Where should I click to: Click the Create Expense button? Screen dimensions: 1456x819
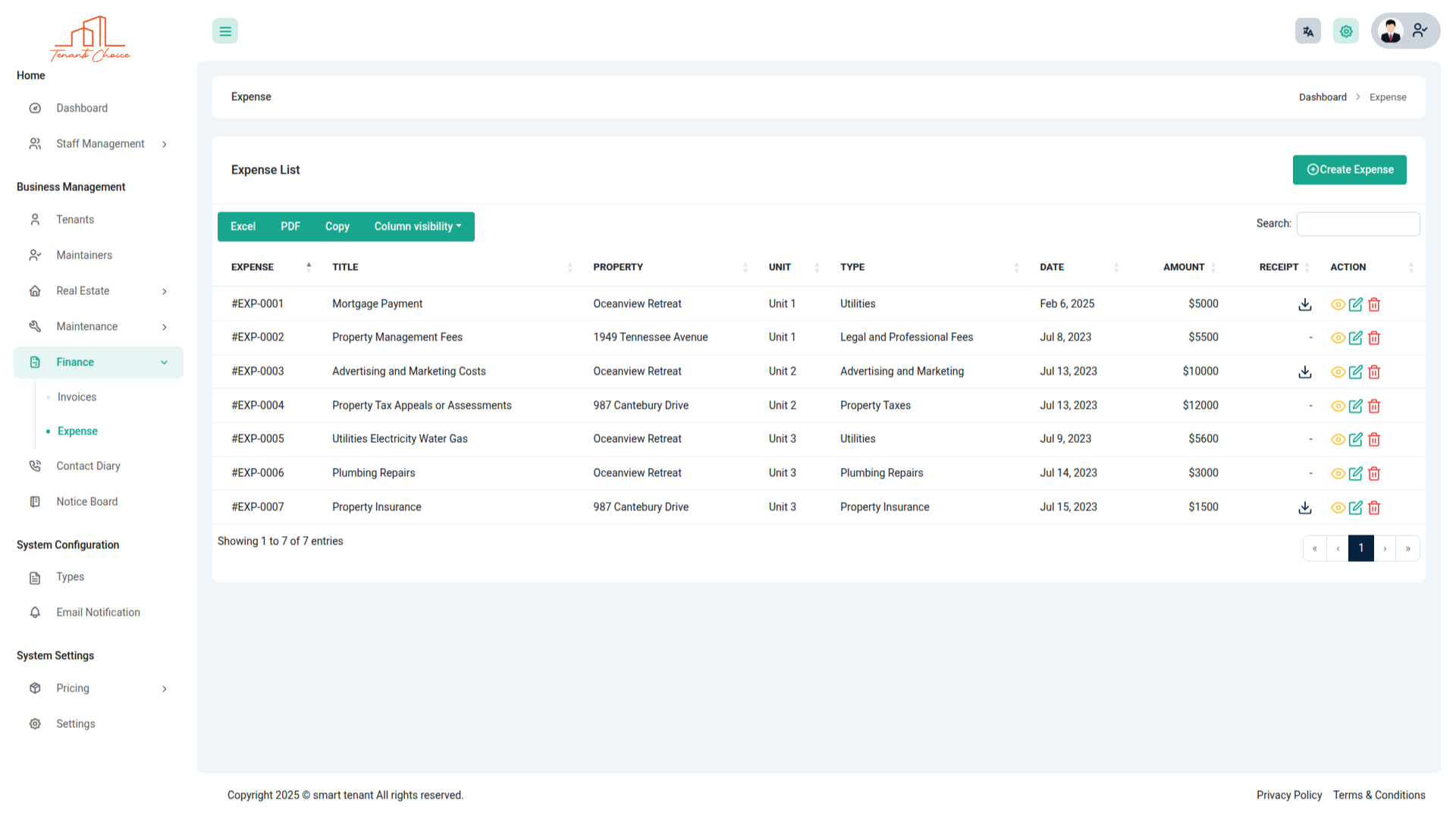1349,170
